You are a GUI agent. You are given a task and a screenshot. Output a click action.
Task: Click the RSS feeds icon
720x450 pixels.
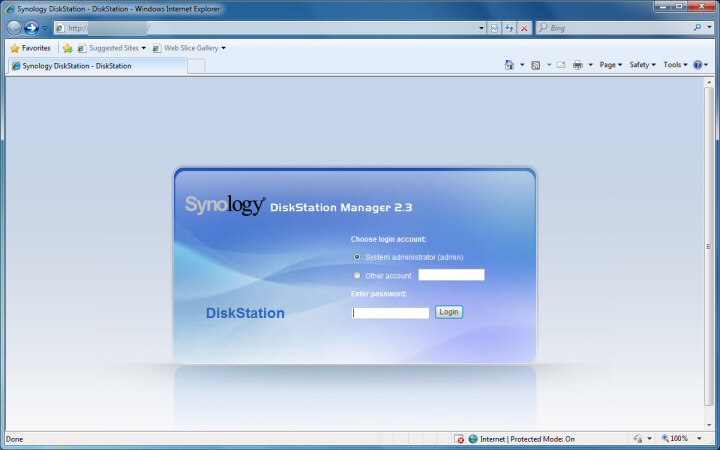pyautogui.click(x=536, y=65)
